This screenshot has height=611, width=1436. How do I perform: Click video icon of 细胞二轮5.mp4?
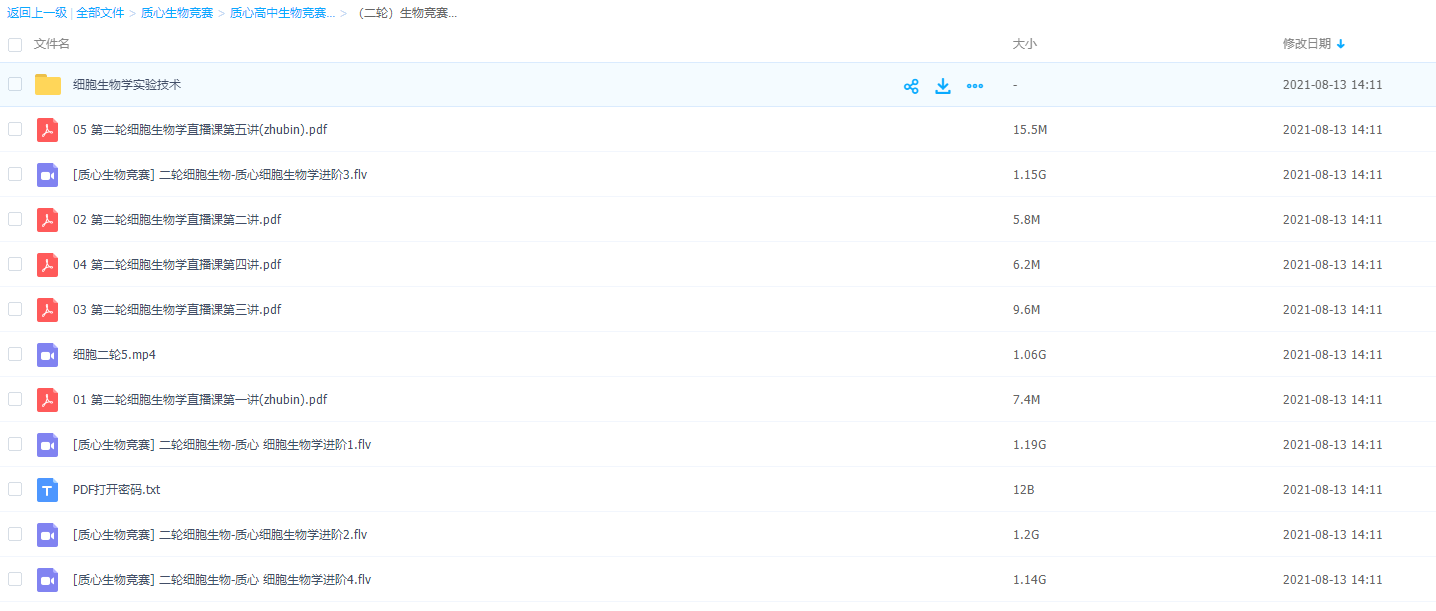(47, 355)
